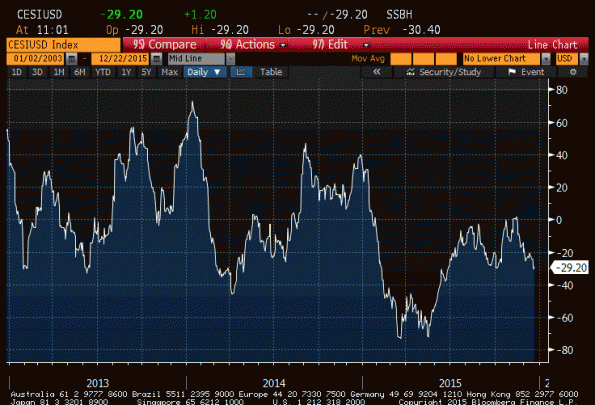Open Security/Study chart icon
Screen dimensions: 595x405
coord(411,72)
